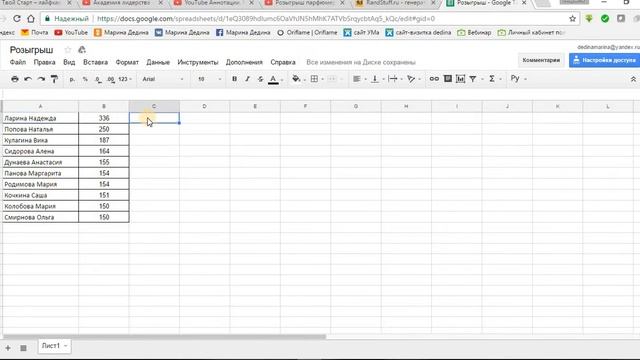The height and width of the screenshot is (360, 640).
Task: Add a new sheet with plus button
Action: point(8,348)
